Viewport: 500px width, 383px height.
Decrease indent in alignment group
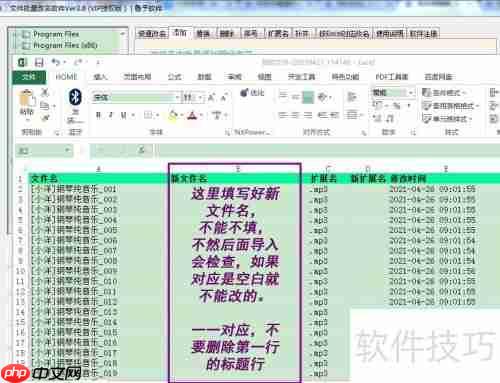pyautogui.click(x=322, y=115)
